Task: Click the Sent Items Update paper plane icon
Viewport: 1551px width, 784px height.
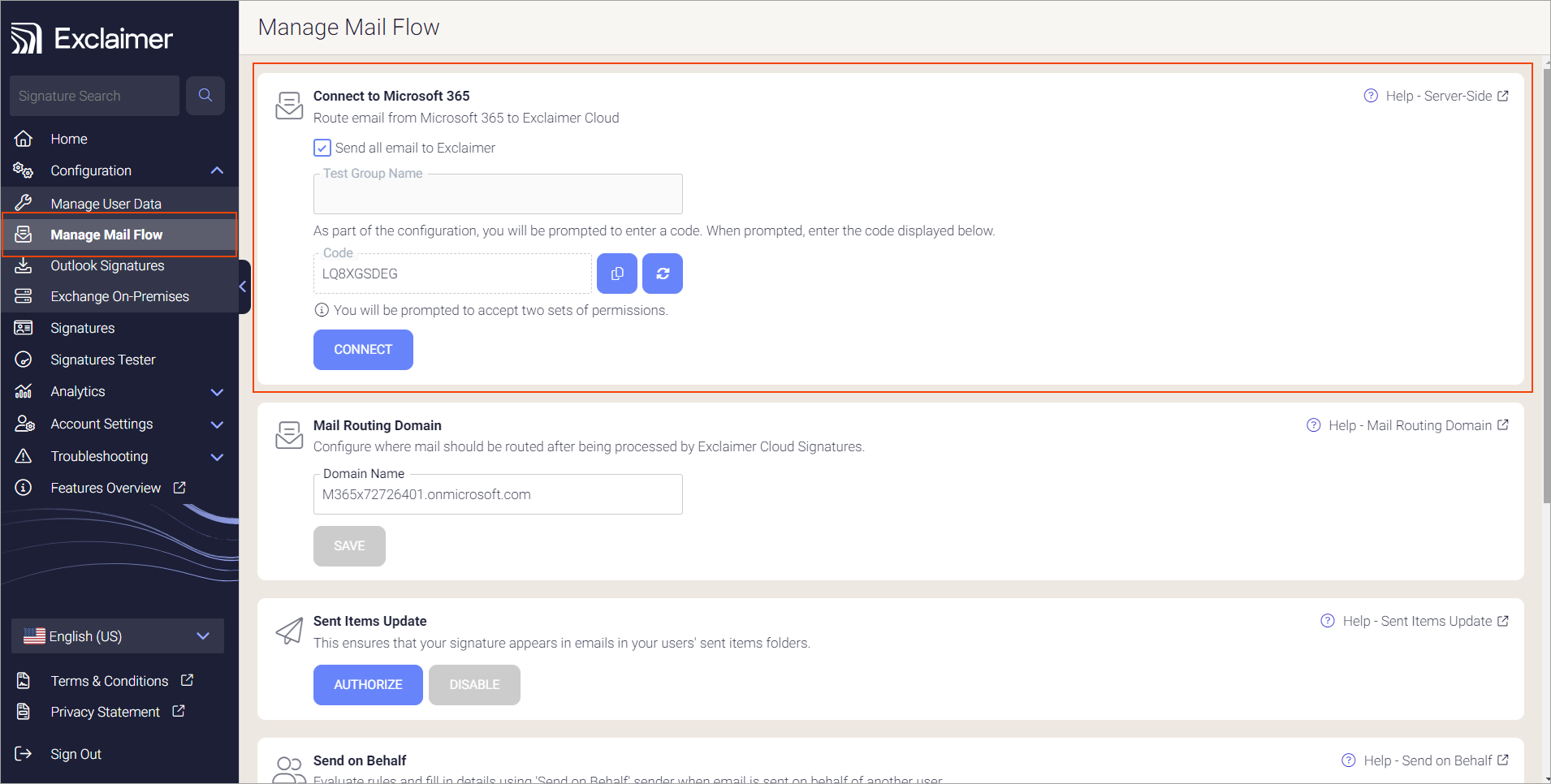Action: (x=289, y=631)
